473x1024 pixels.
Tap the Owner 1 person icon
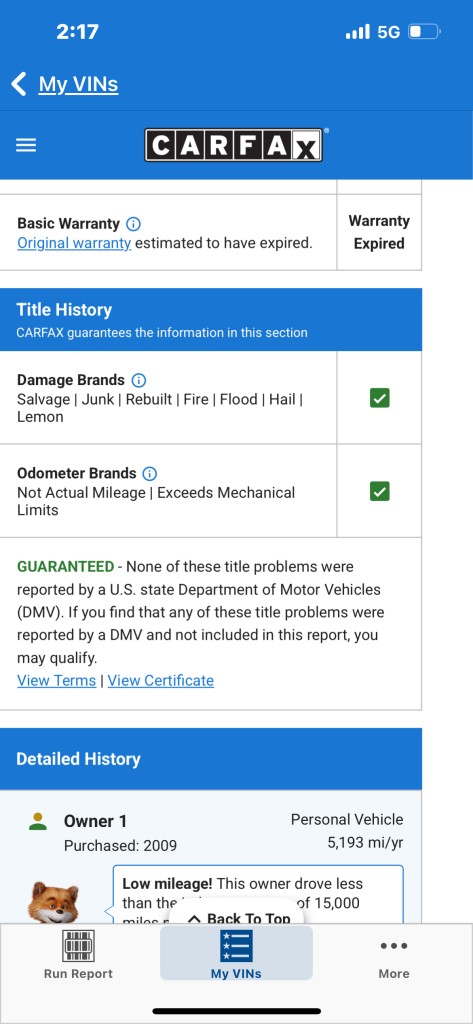pyautogui.click(x=38, y=822)
